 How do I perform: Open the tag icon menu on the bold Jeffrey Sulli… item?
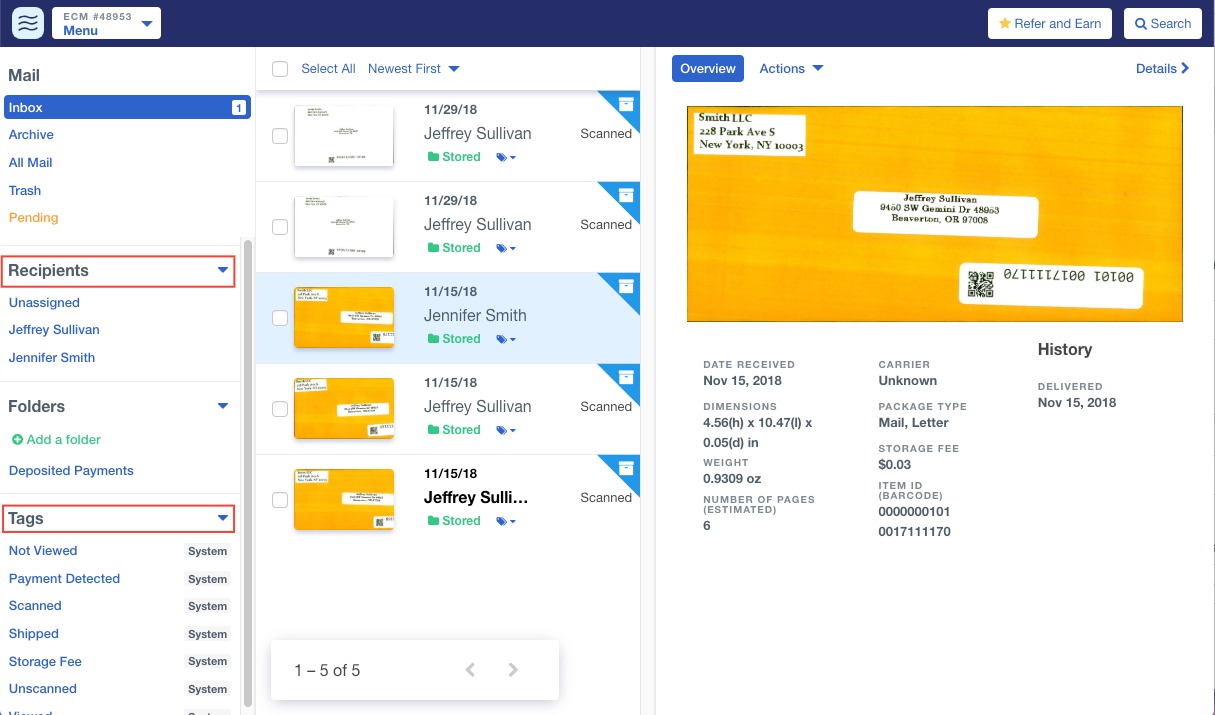[x=506, y=521]
